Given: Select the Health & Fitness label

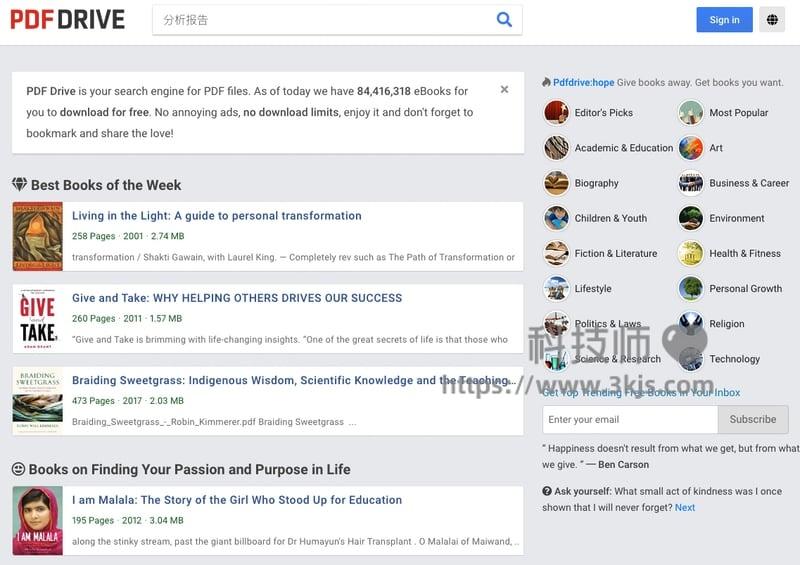Looking at the screenshot, I should click(745, 254).
